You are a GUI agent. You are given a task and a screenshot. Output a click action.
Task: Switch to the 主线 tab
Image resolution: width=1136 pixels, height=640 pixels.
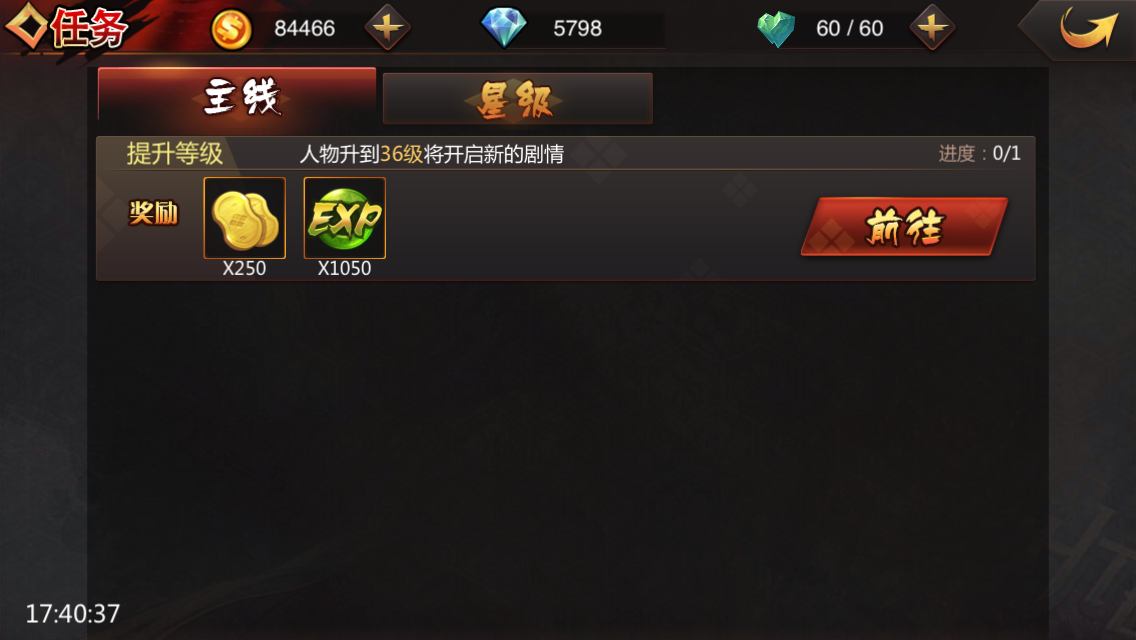tap(237, 96)
